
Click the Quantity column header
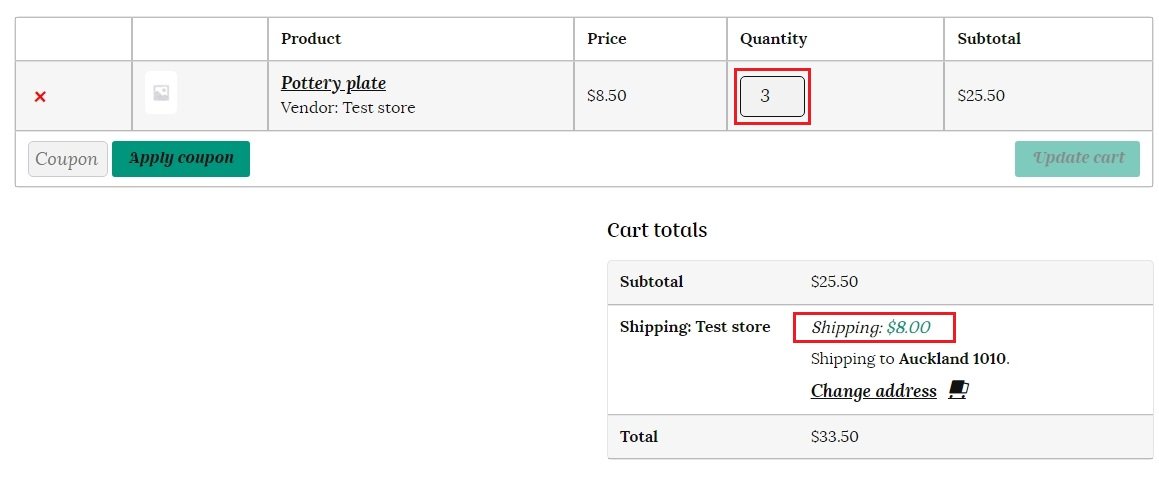pos(773,39)
